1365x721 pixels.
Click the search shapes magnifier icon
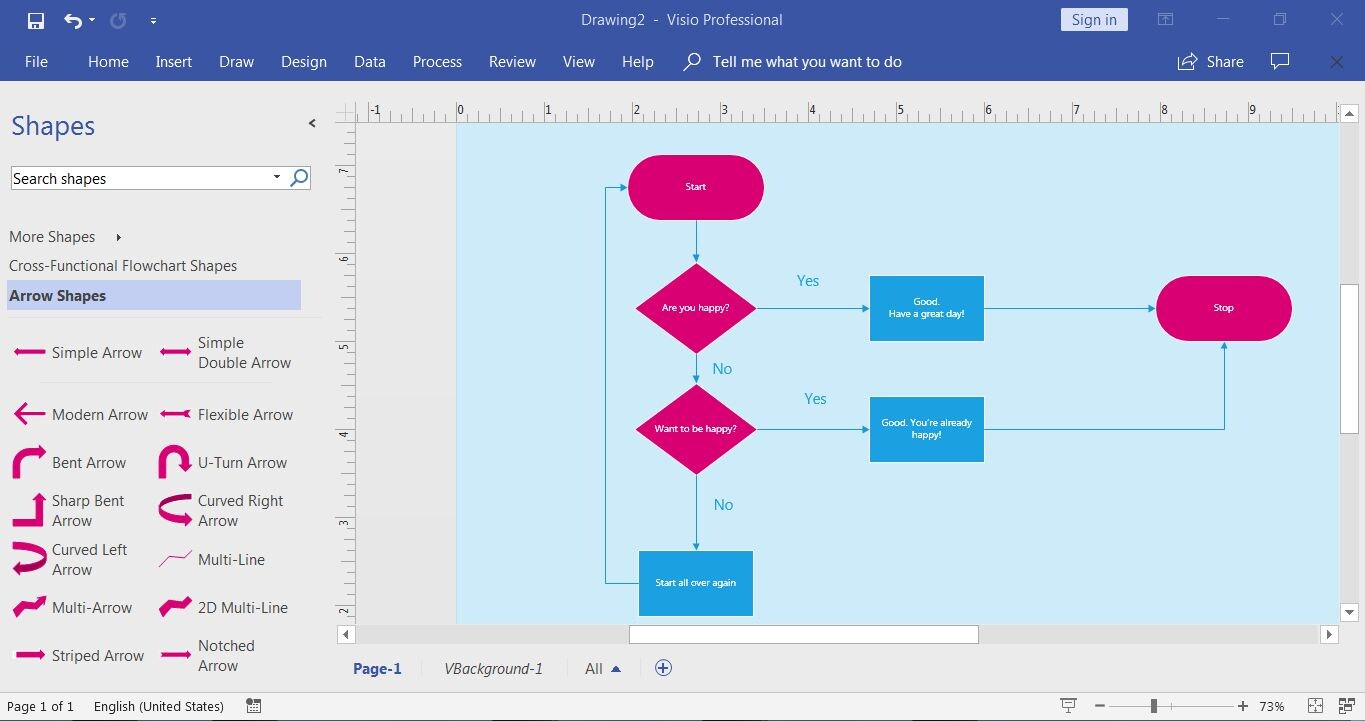pyautogui.click(x=298, y=177)
